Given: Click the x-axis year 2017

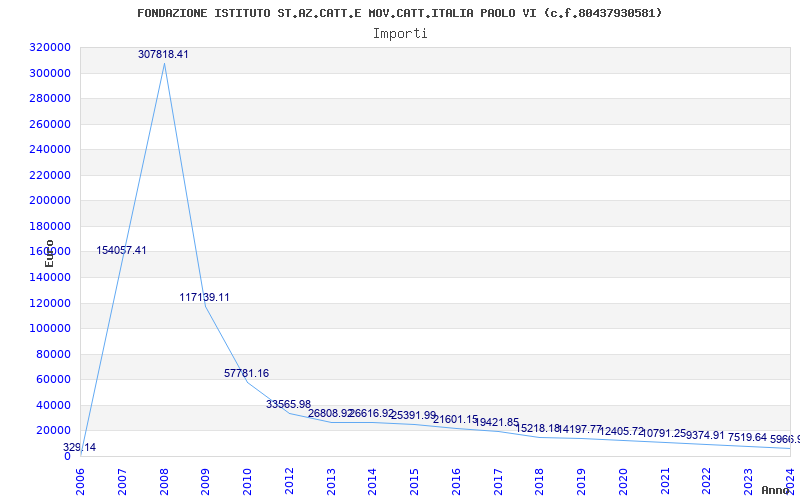Looking at the screenshot, I should click(x=498, y=481).
